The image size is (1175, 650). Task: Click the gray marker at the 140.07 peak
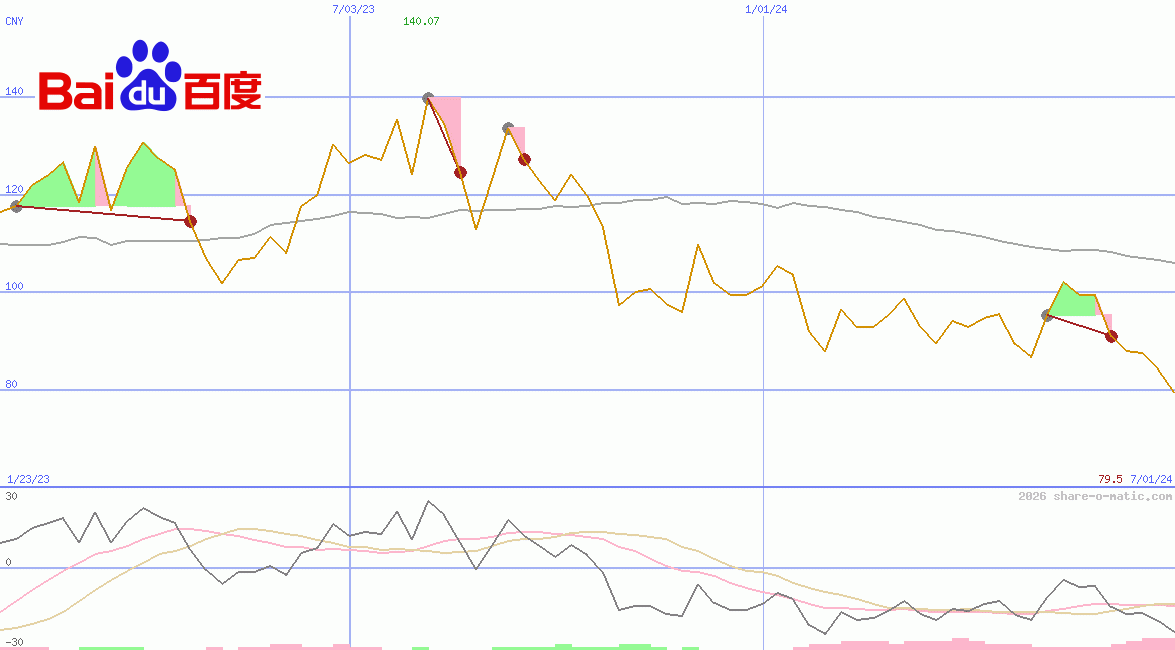tap(428, 98)
